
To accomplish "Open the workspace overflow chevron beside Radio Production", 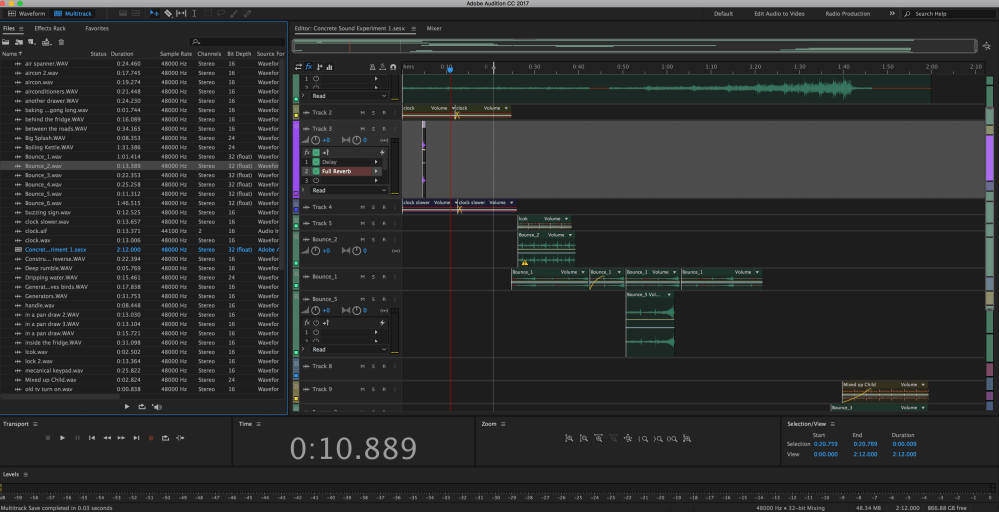I will pos(893,14).
